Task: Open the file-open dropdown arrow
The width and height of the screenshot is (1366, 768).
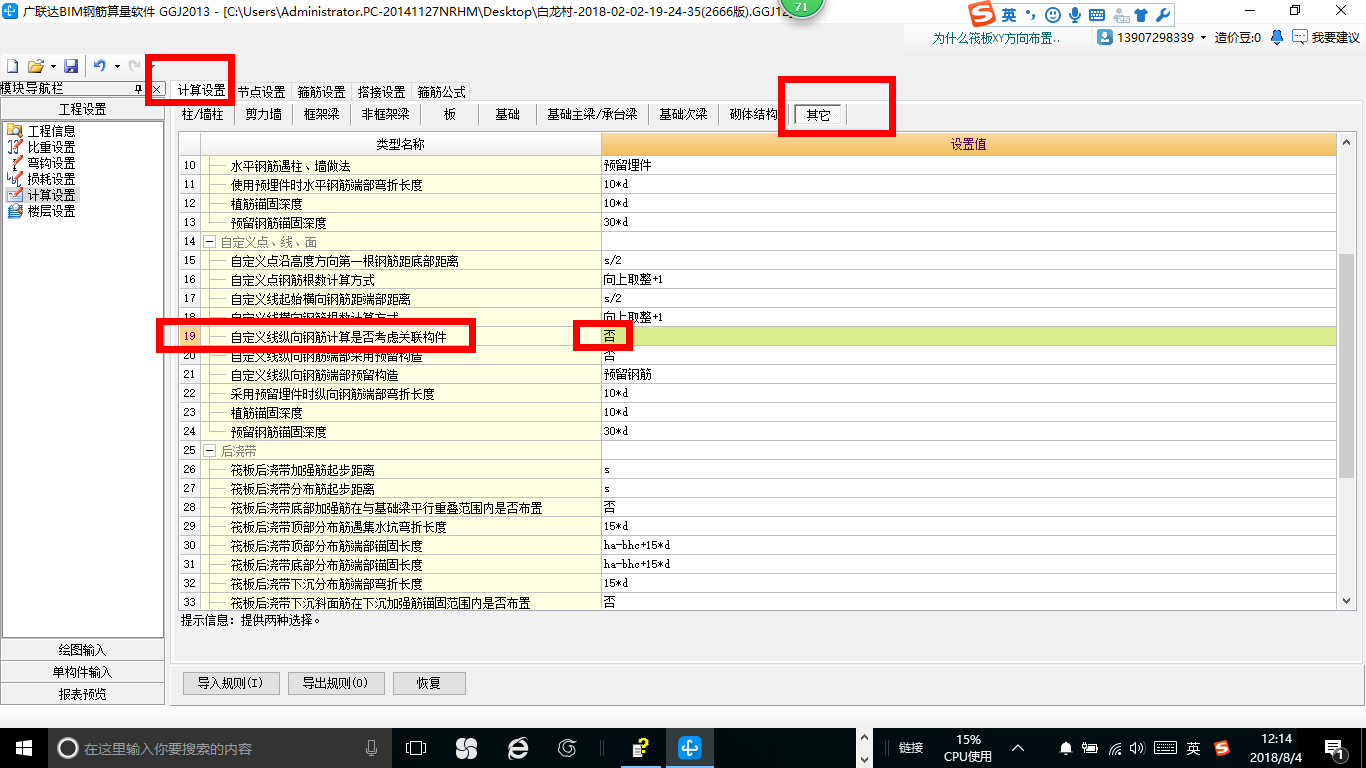Action: [x=51, y=66]
